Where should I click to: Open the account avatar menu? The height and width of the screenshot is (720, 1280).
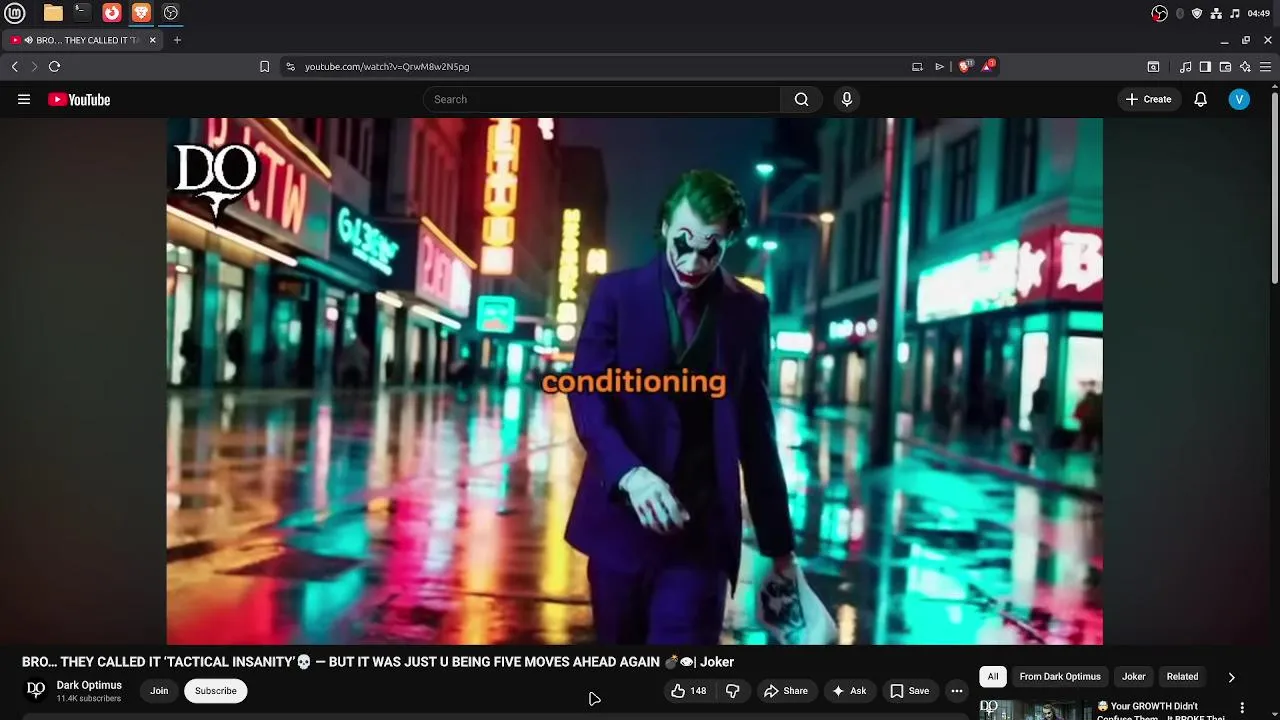tap(1239, 99)
